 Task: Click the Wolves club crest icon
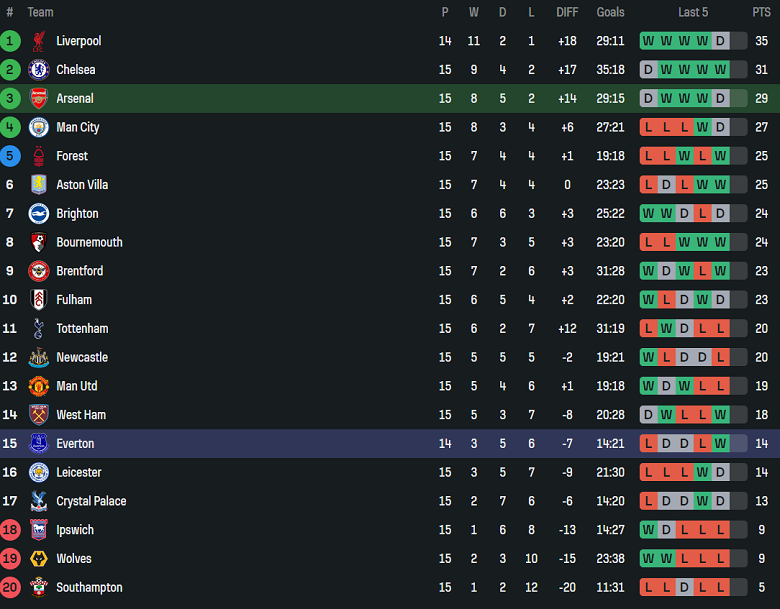(39, 559)
